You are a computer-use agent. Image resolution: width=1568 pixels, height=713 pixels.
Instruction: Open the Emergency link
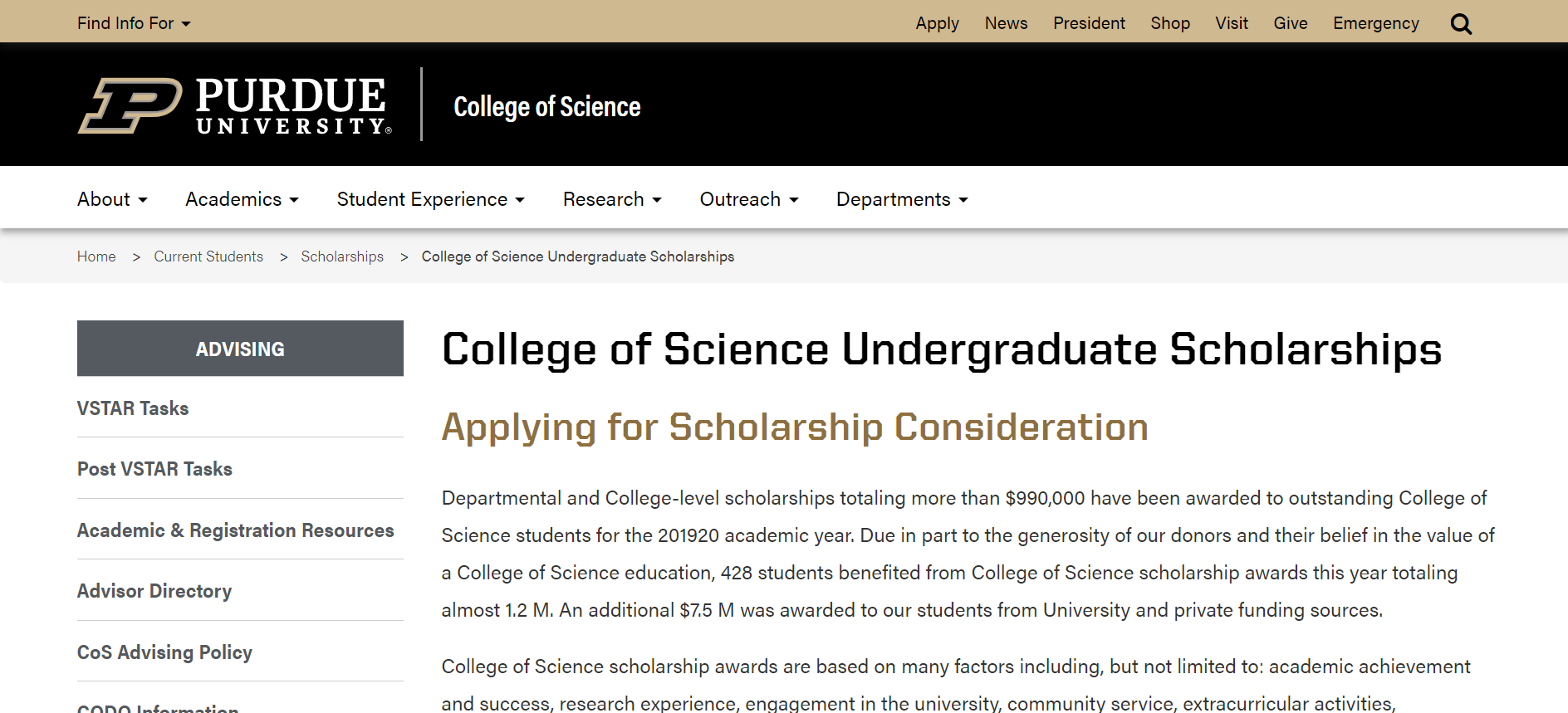tap(1375, 23)
